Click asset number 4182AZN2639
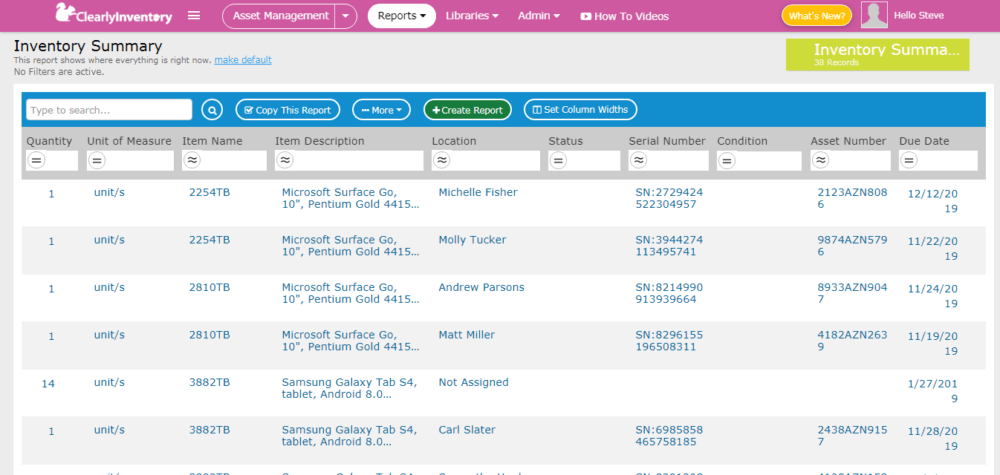This screenshot has height=475, width=1000. click(x=852, y=341)
